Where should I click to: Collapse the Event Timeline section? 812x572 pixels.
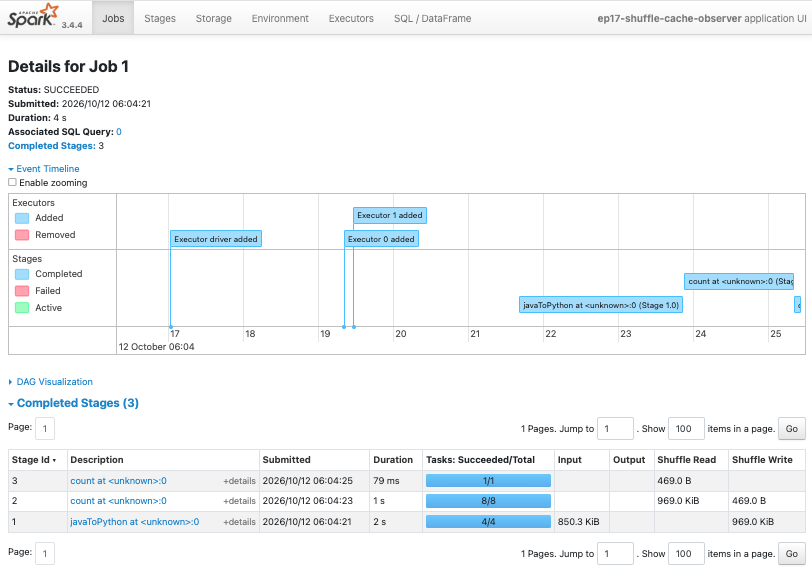[x=44, y=169]
